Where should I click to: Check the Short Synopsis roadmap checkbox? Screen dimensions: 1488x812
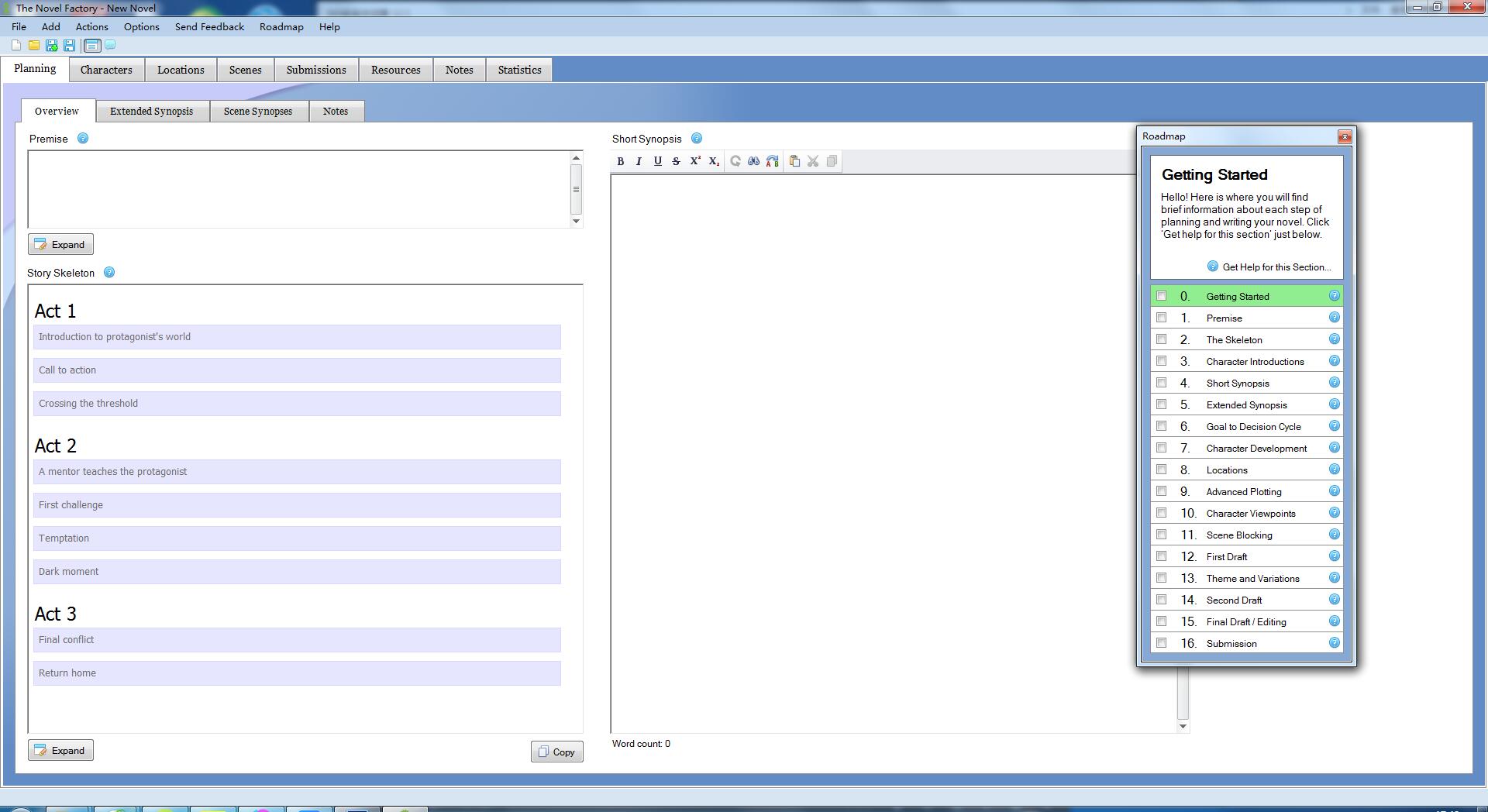(x=1161, y=383)
